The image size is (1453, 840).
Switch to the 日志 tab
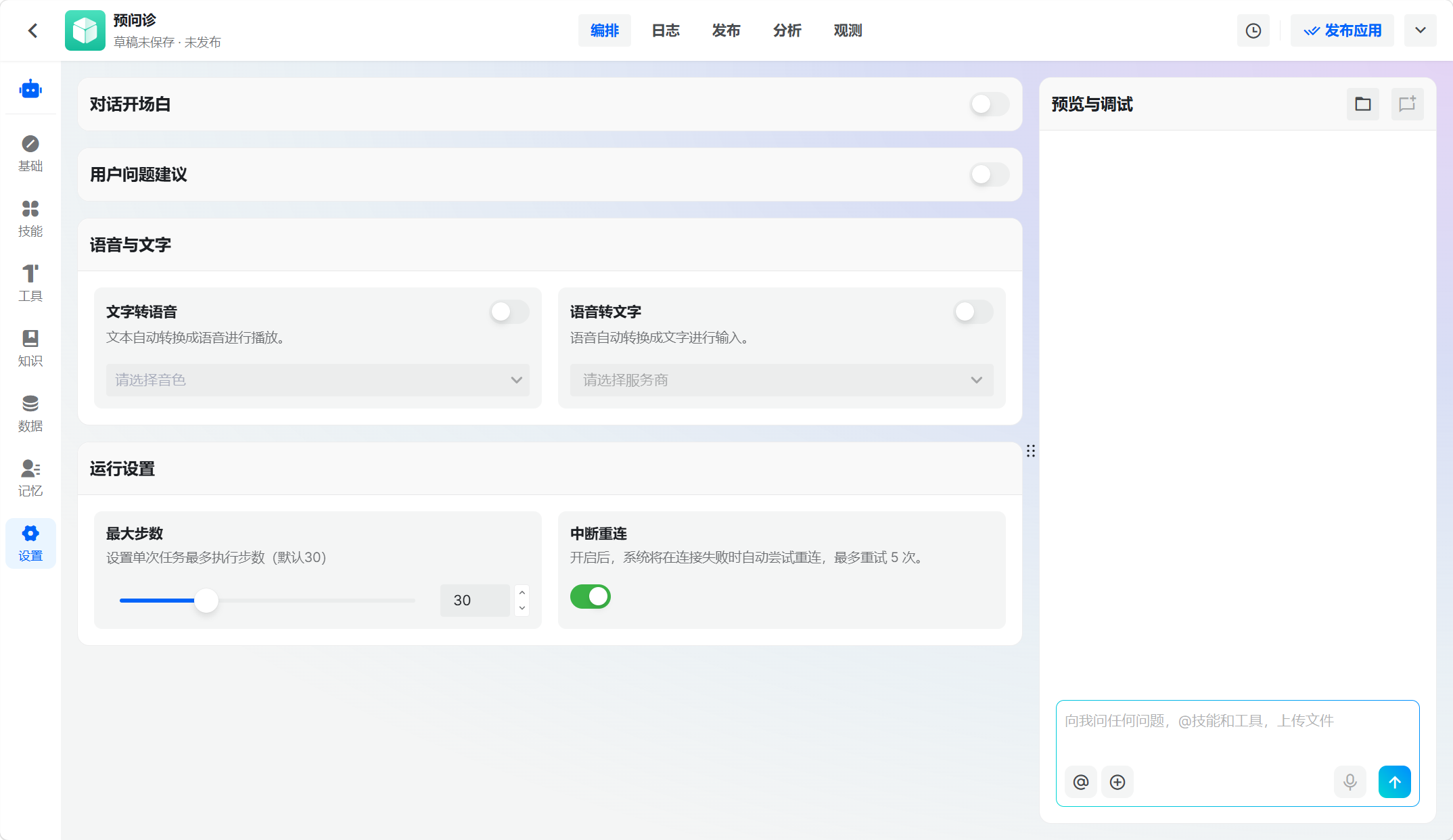(x=666, y=30)
